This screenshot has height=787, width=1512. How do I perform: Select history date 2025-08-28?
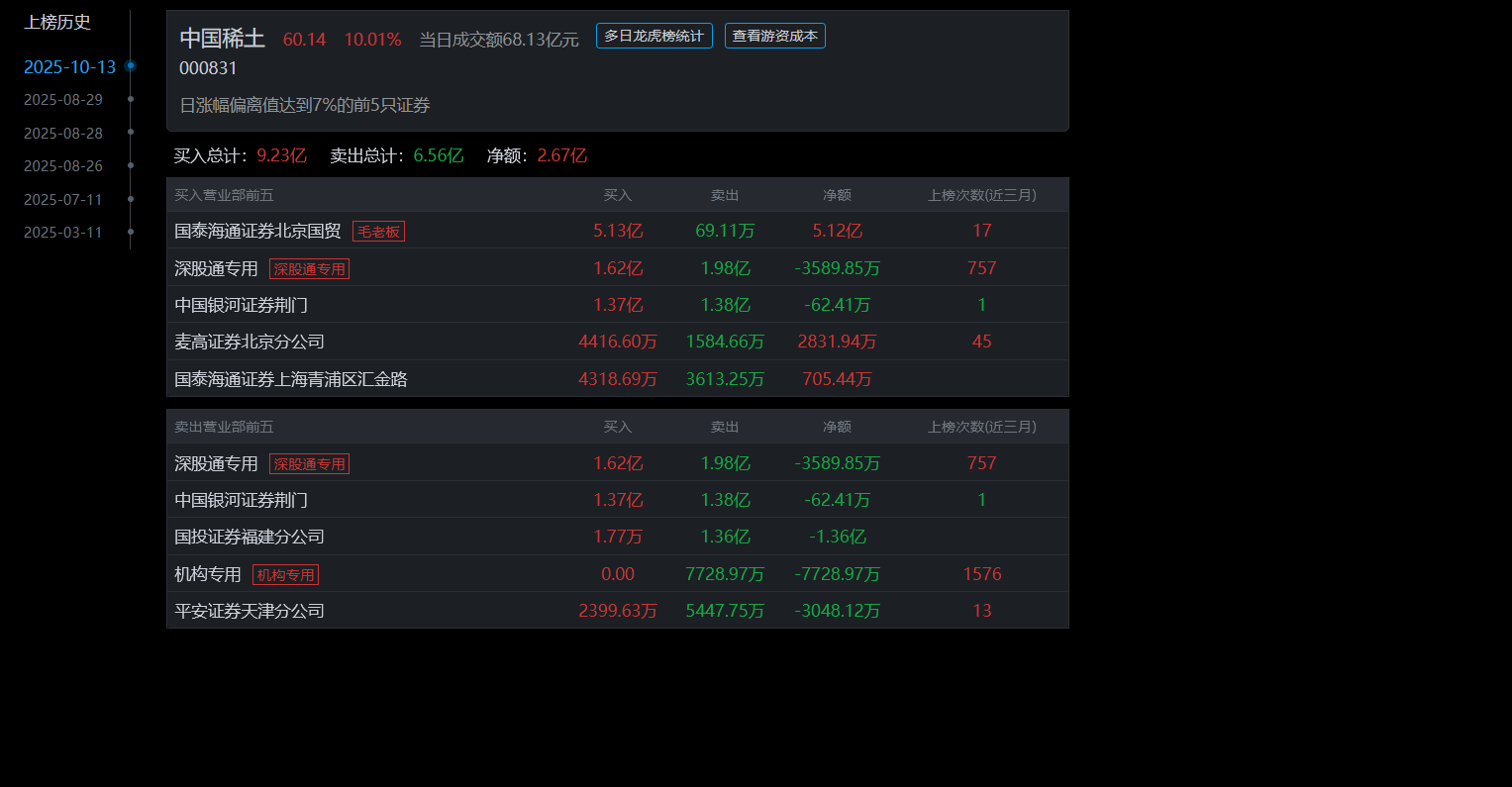(63, 133)
